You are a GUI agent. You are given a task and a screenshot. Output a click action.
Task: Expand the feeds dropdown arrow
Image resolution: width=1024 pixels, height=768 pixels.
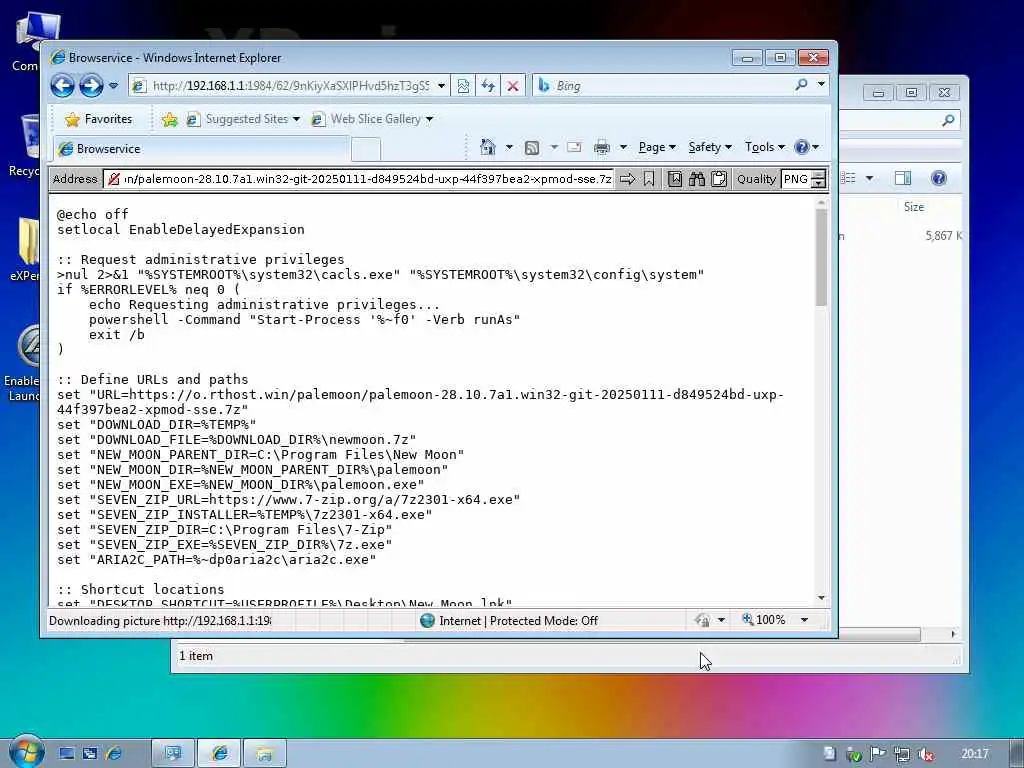point(554,147)
